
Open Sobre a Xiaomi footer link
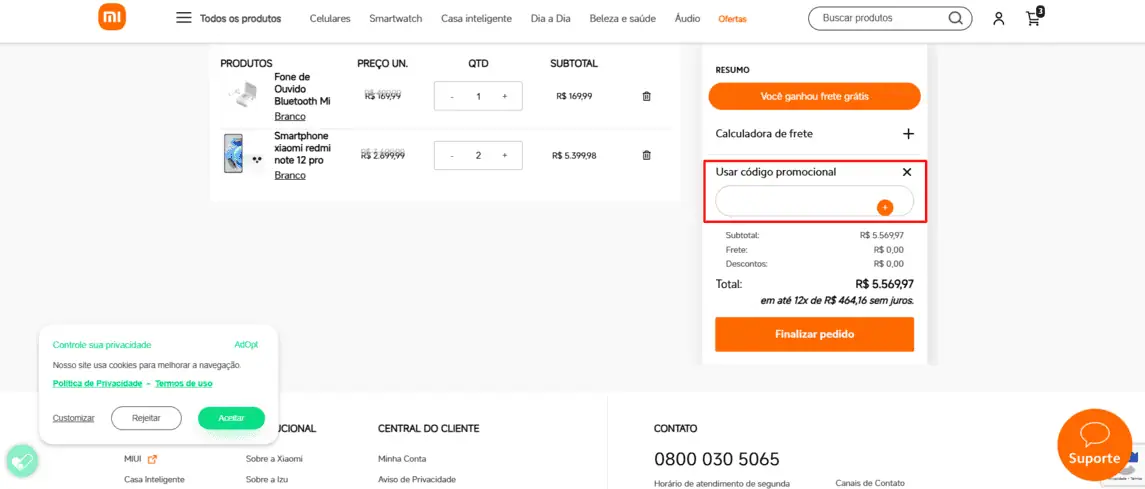click(x=274, y=459)
